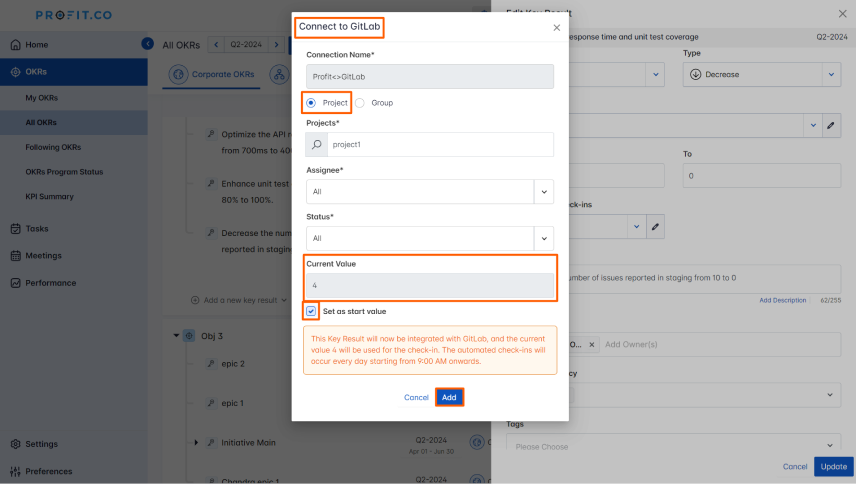Viewport: 856px width, 484px height.
Task: Click the Preferences sliders icon
Action: click(15, 471)
